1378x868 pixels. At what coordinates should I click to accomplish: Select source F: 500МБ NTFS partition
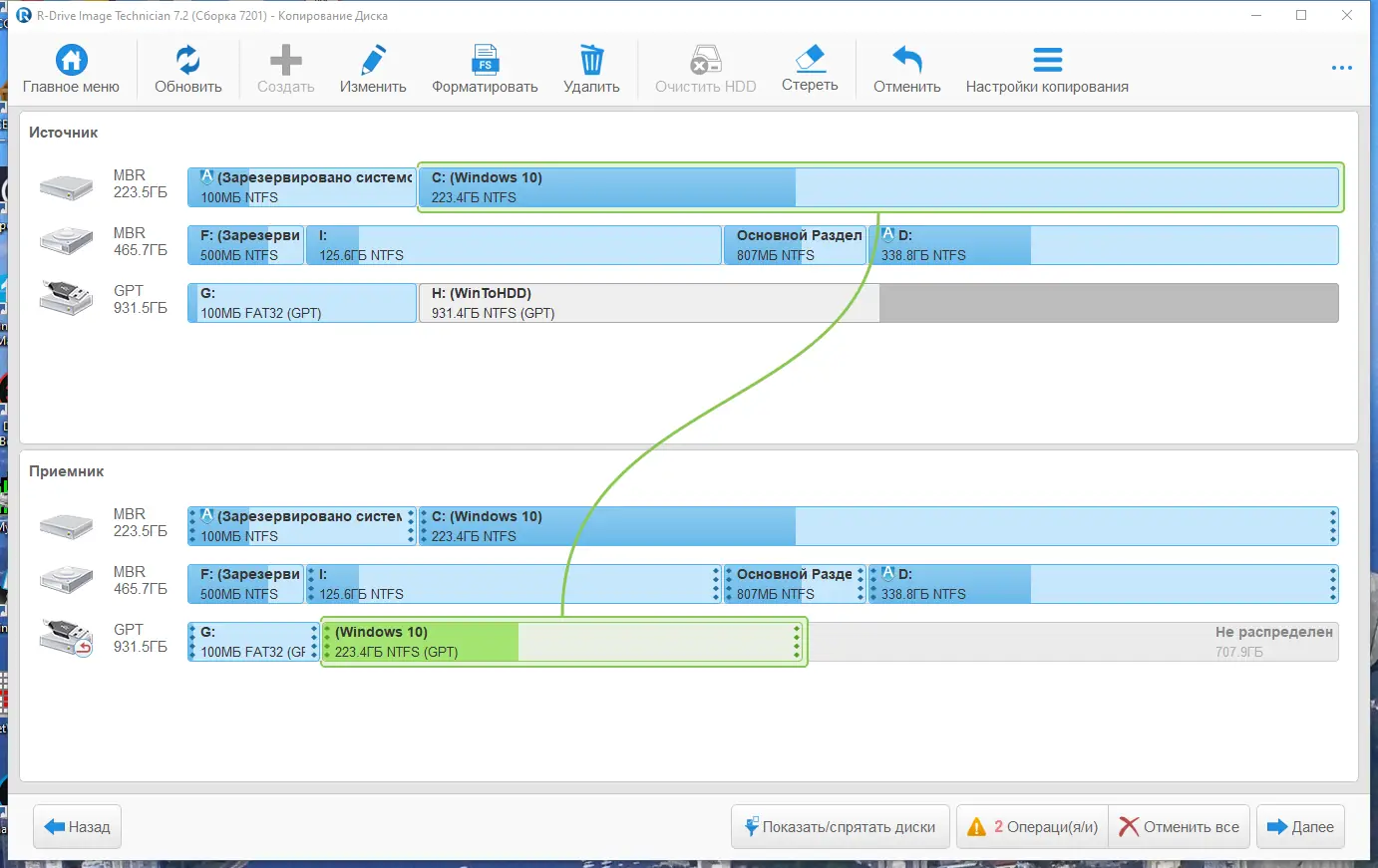245,245
